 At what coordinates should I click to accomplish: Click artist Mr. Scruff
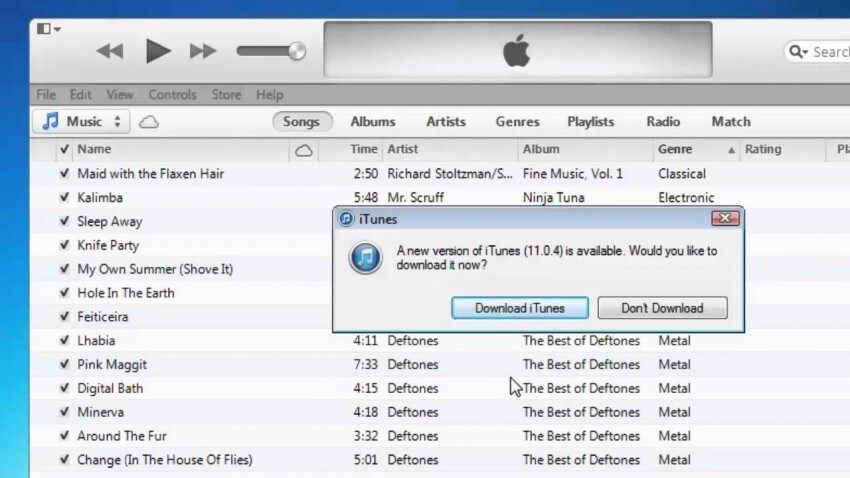[415, 197]
